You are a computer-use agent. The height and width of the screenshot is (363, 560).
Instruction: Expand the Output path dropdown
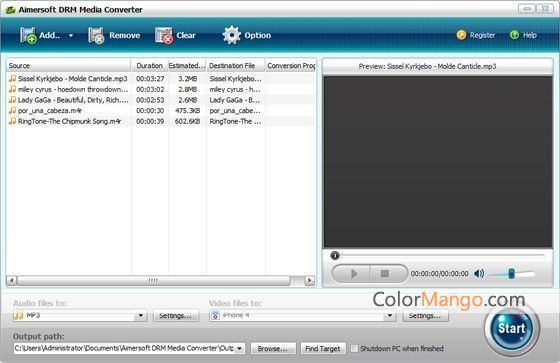(239, 348)
